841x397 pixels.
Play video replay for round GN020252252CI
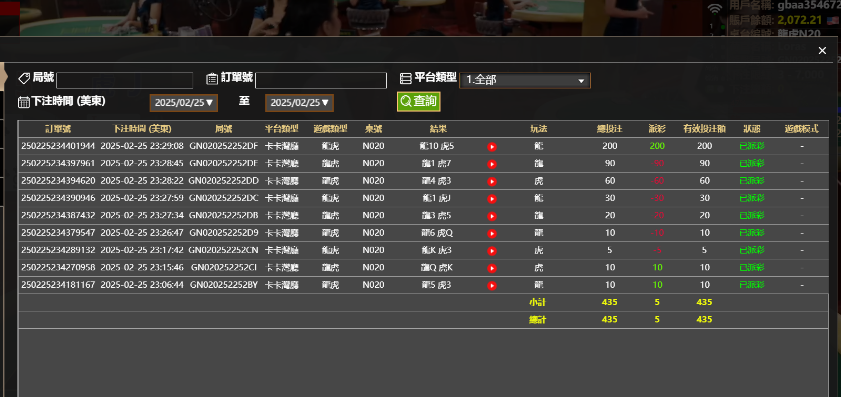click(x=492, y=268)
